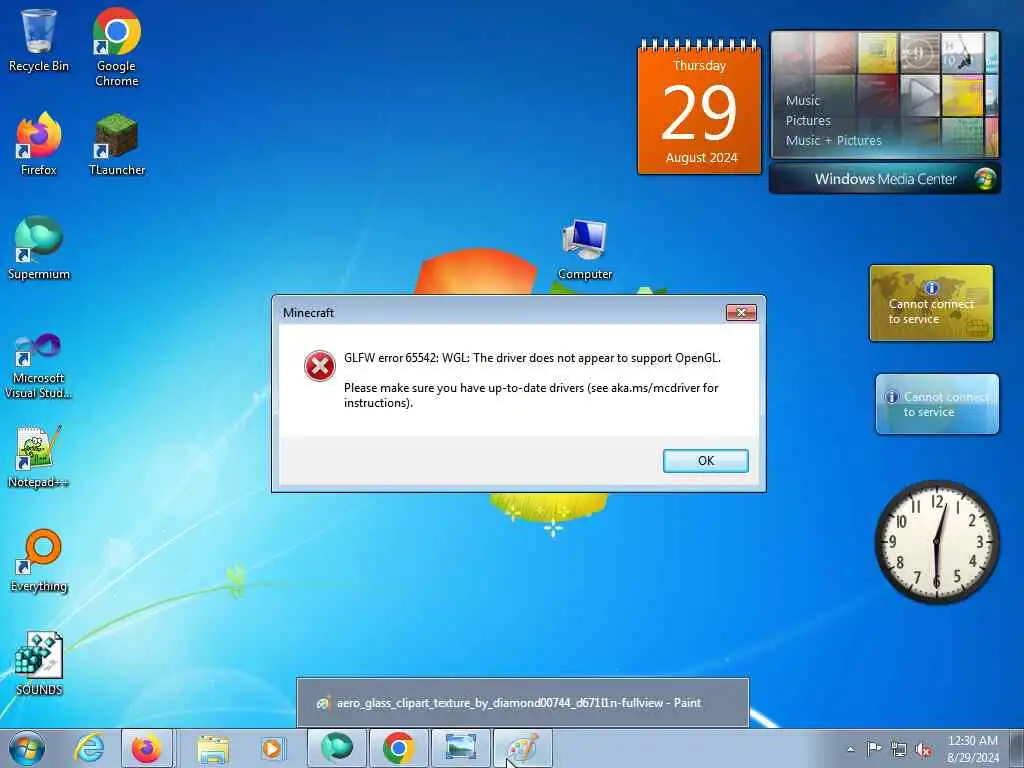Click the text mentioning aka.ms/mcdriver
Image resolution: width=1024 pixels, height=768 pixels.
coord(531,395)
